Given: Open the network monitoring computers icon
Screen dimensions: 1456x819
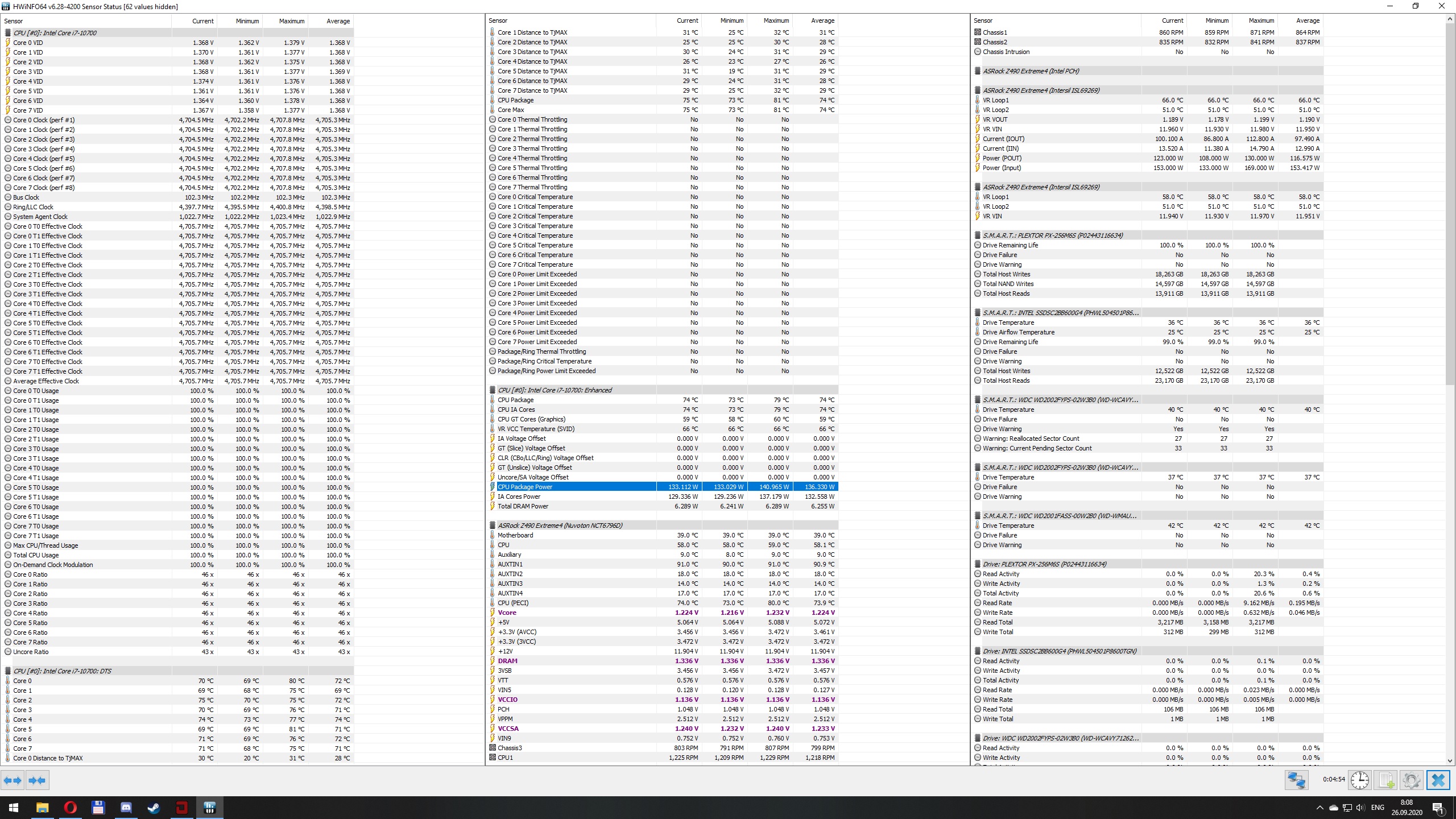Looking at the screenshot, I should pos(1297,780).
